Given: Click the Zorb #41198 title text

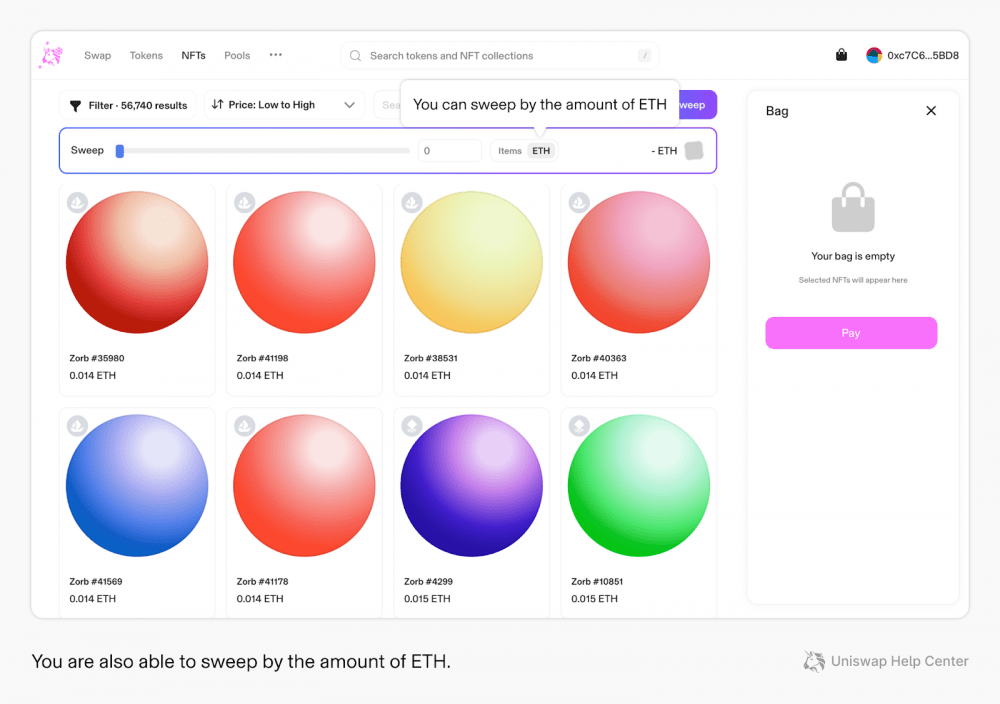Looking at the screenshot, I should [262, 358].
